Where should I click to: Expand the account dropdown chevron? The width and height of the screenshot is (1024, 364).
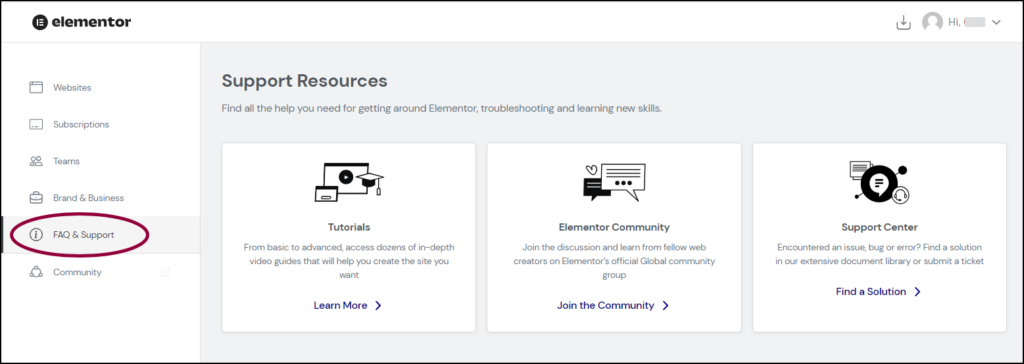pyautogui.click(x=996, y=22)
